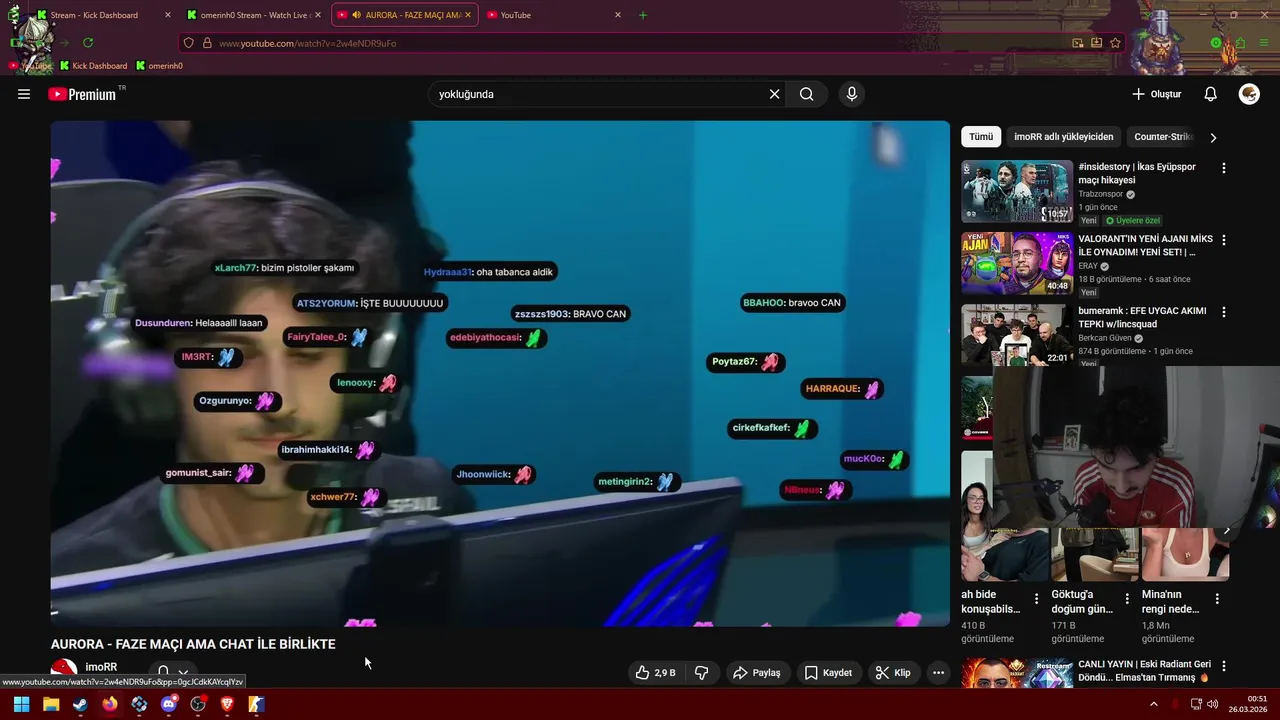1280x720 pixels.
Task: Open #insidestory Eyüpspor video thumbnail
Action: pyautogui.click(x=1017, y=191)
